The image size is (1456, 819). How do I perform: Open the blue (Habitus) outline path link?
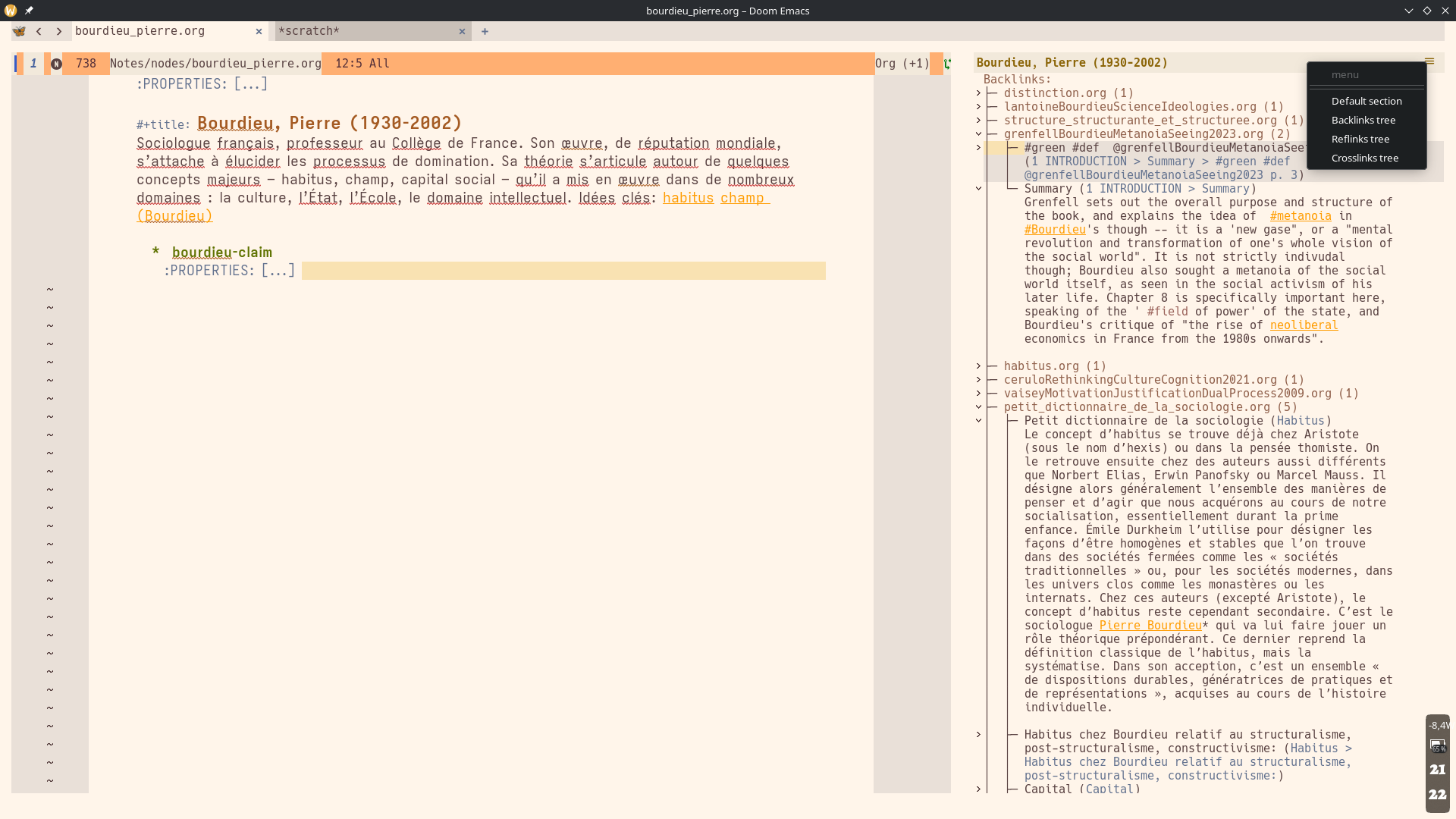click(1300, 421)
